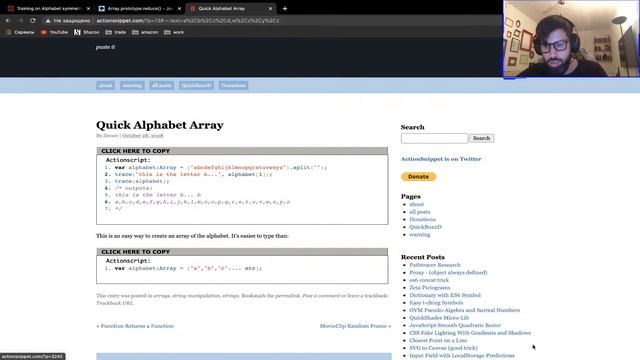Go back with the browser back arrow
The height and width of the screenshot is (360, 640).
point(8,20)
